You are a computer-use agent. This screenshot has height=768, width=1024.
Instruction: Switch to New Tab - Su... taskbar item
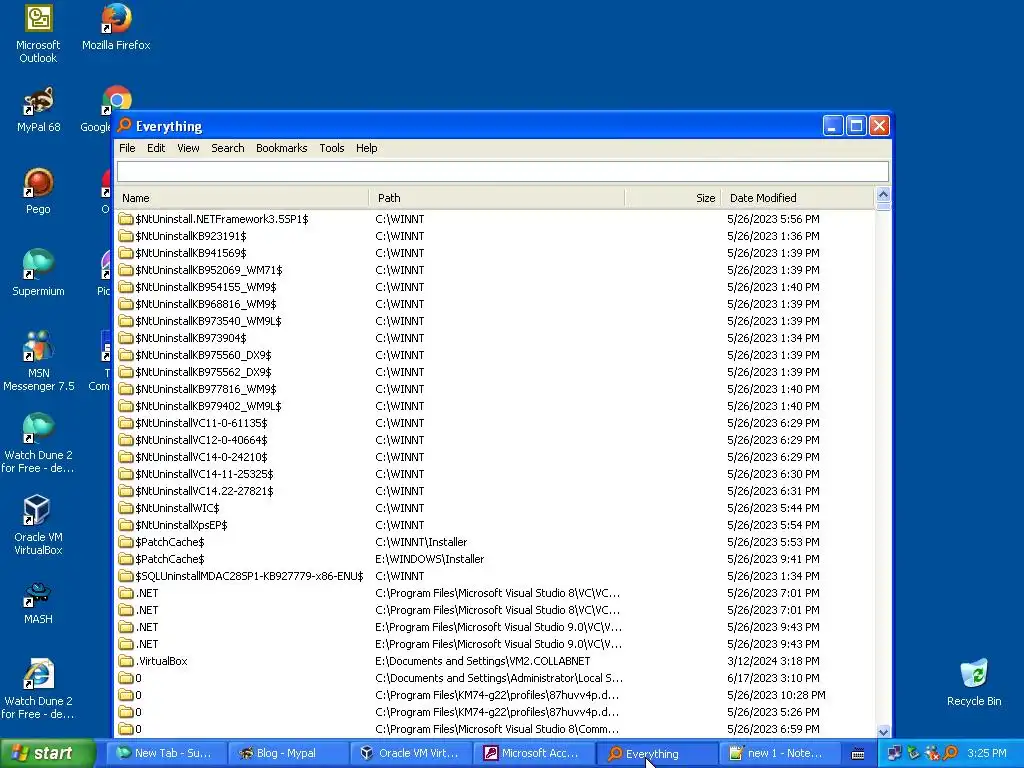pos(165,753)
